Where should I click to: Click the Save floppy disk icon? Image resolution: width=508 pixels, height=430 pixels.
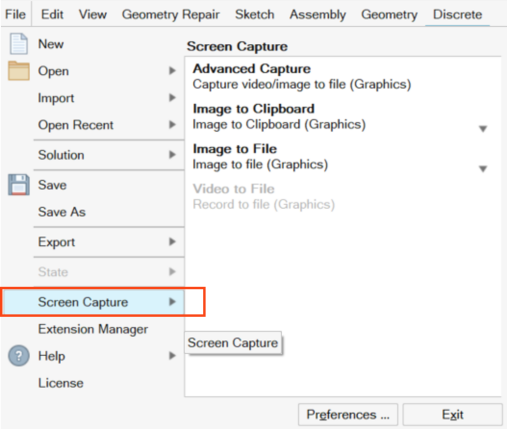click(19, 185)
